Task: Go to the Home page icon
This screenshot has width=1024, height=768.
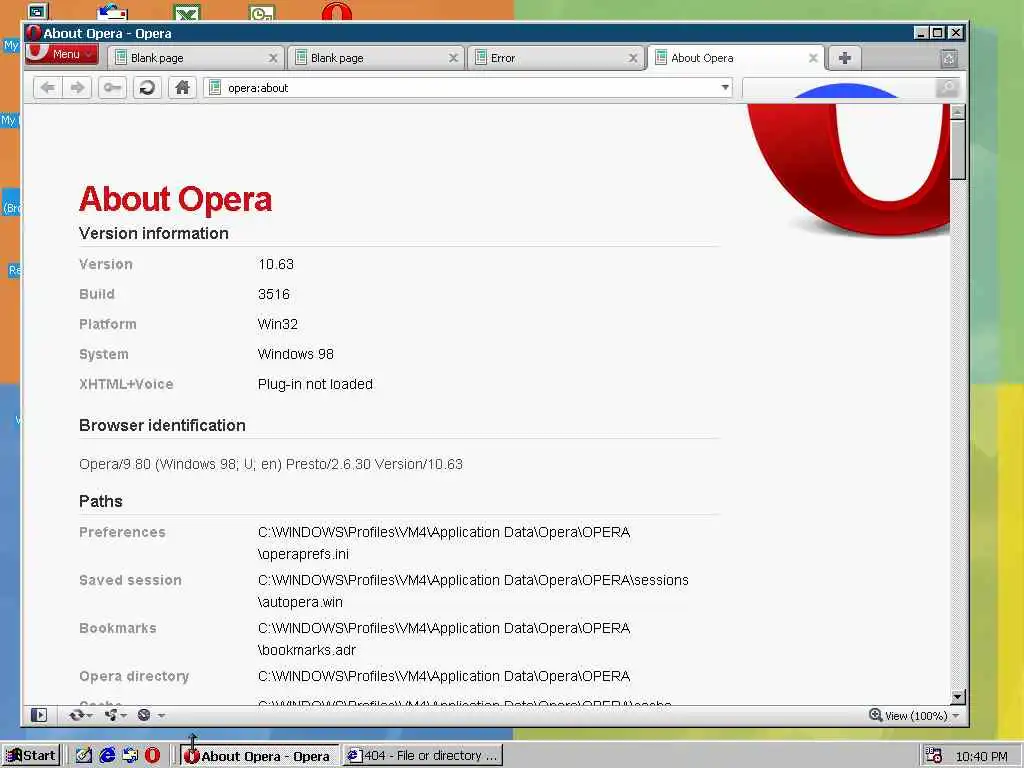Action: (182, 88)
